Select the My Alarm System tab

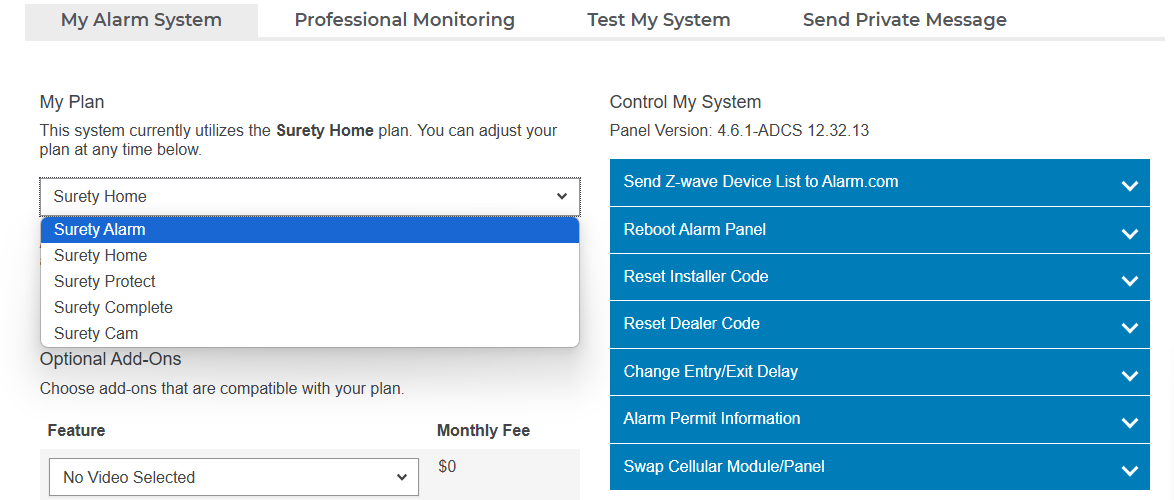tap(141, 20)
